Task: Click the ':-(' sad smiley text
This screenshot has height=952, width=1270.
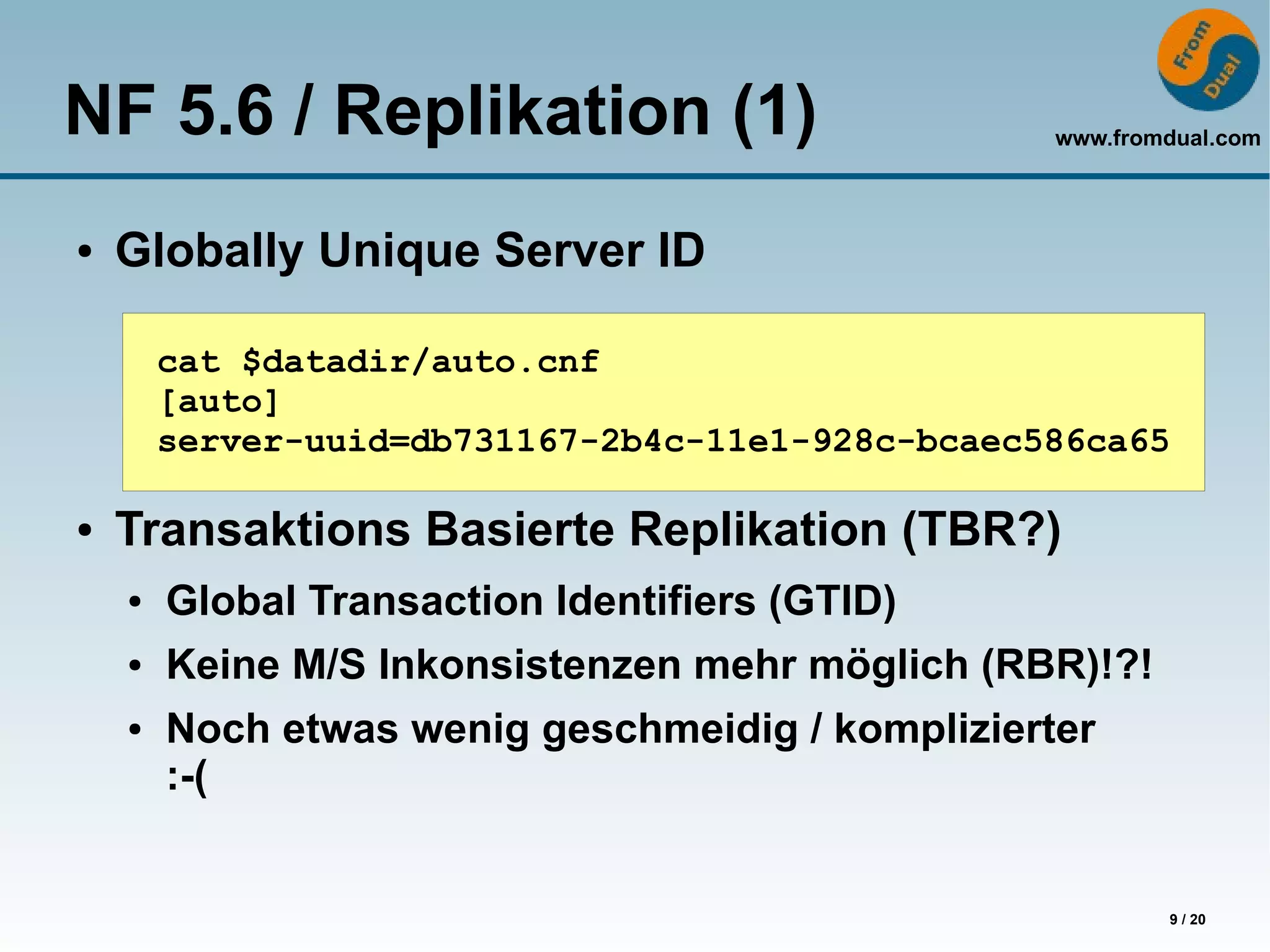Action: point(187,778)
